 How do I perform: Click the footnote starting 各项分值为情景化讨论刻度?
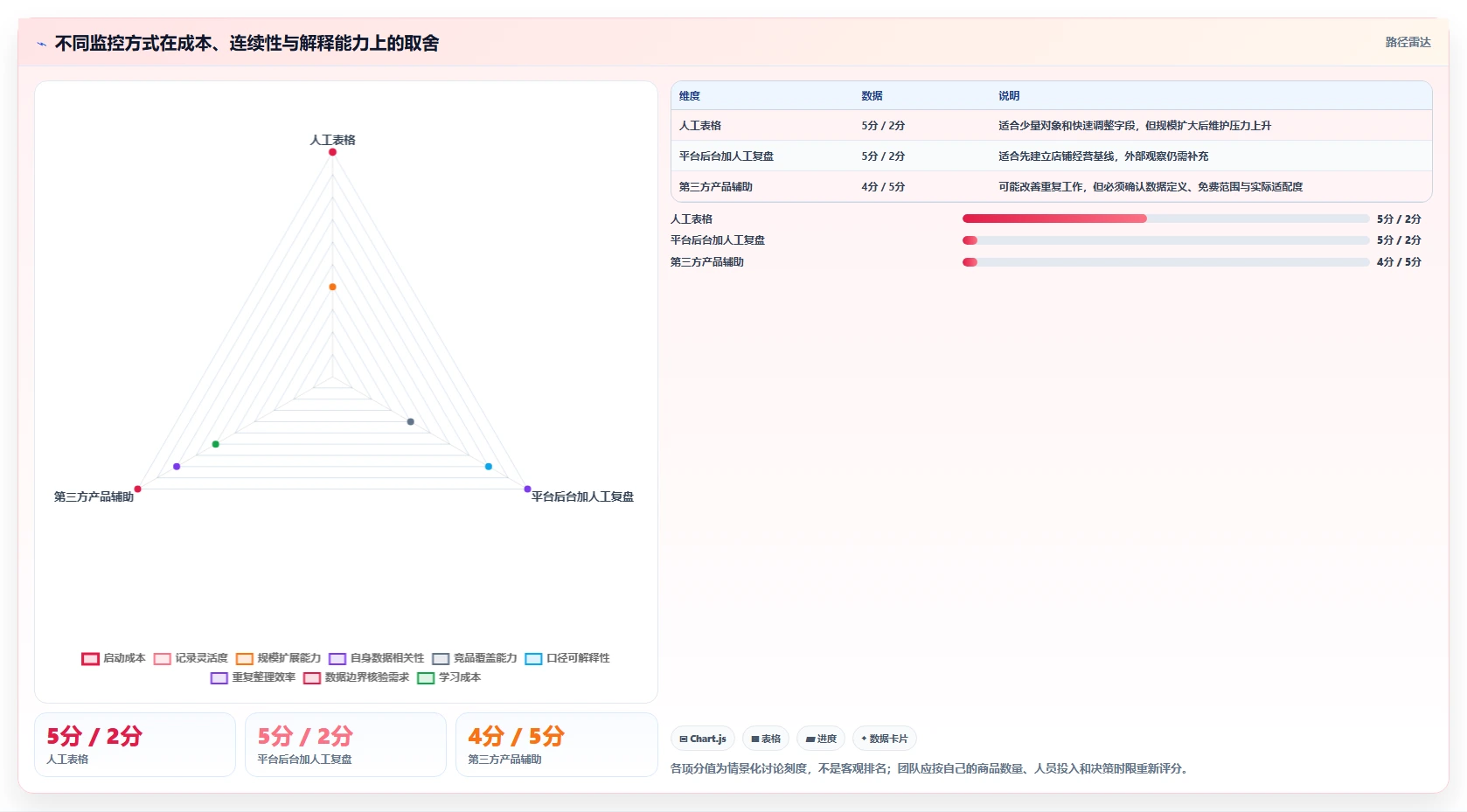pos(929,768)
